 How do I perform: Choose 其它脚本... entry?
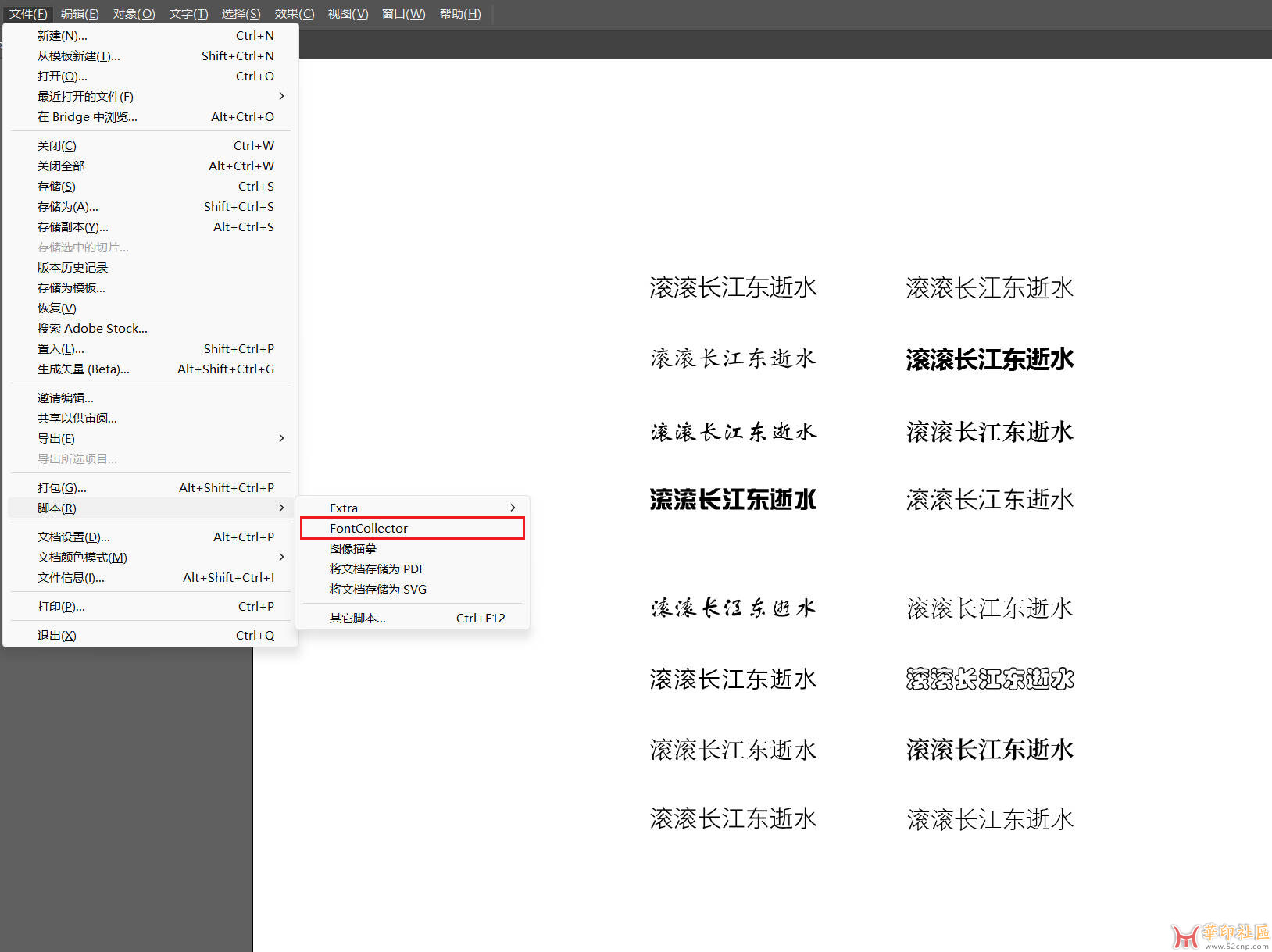(413, 619)
